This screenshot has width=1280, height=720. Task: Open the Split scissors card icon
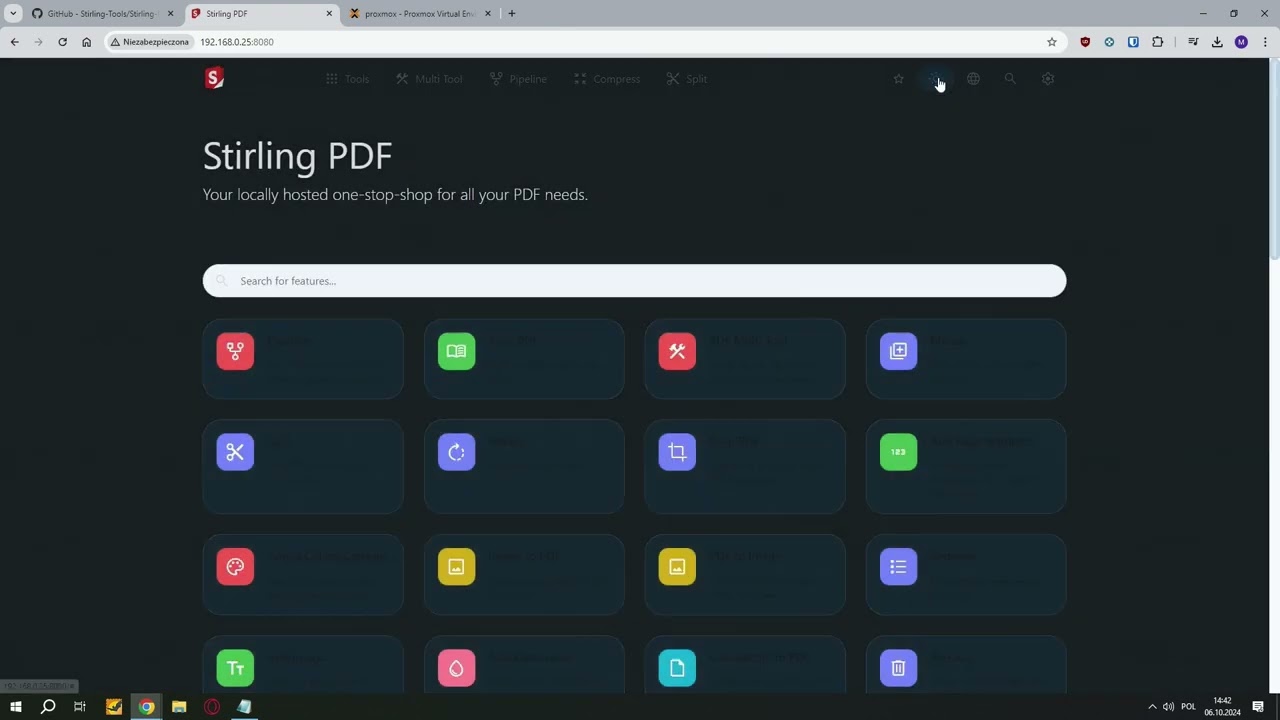click(235, 452)
